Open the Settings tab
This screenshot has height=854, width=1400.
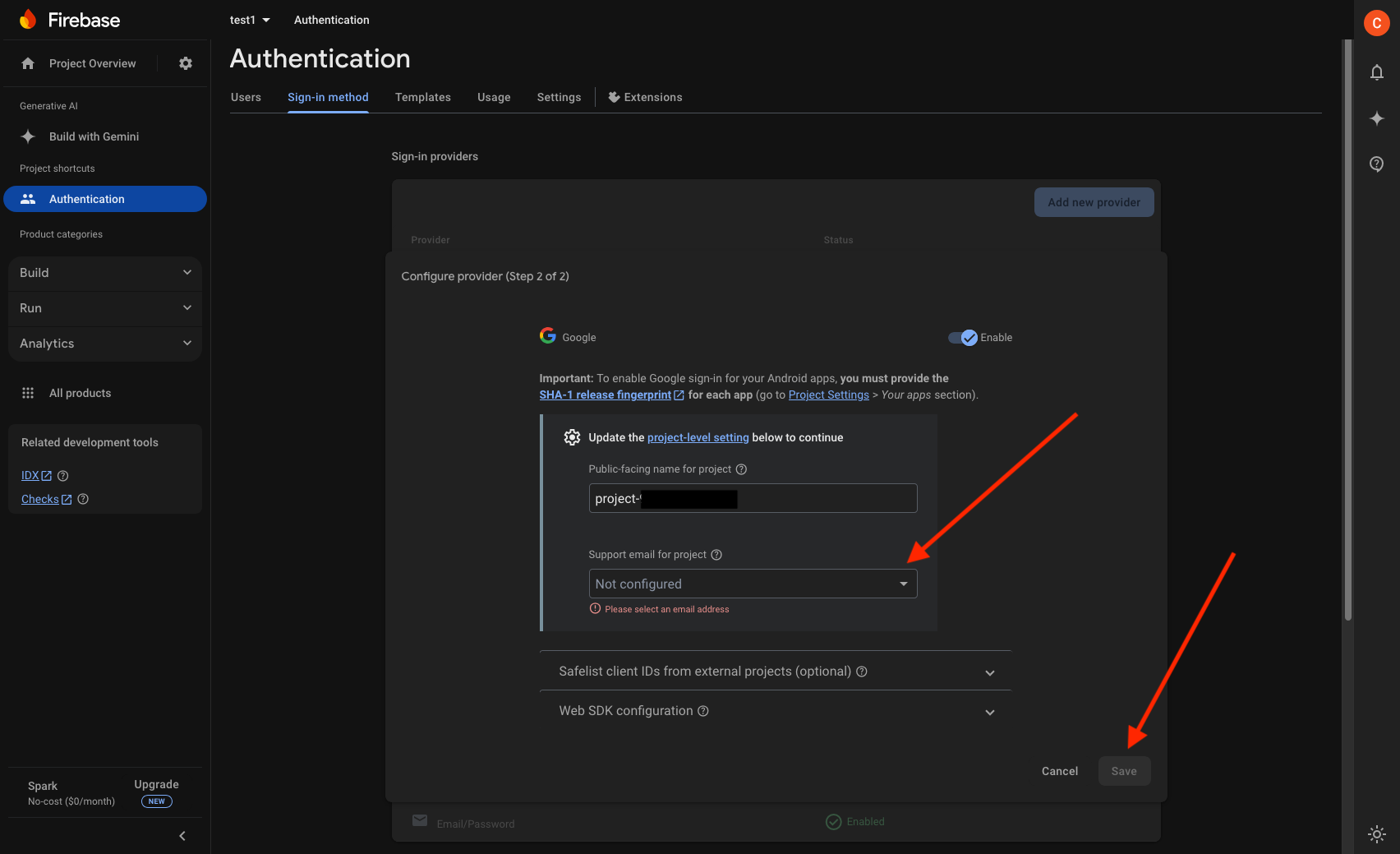pyautogui.click(x=559, y=97)
